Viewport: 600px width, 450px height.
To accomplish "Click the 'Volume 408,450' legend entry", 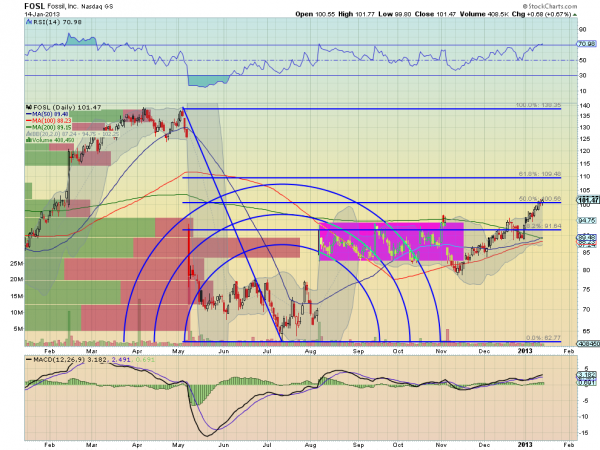I will (53, 140).
